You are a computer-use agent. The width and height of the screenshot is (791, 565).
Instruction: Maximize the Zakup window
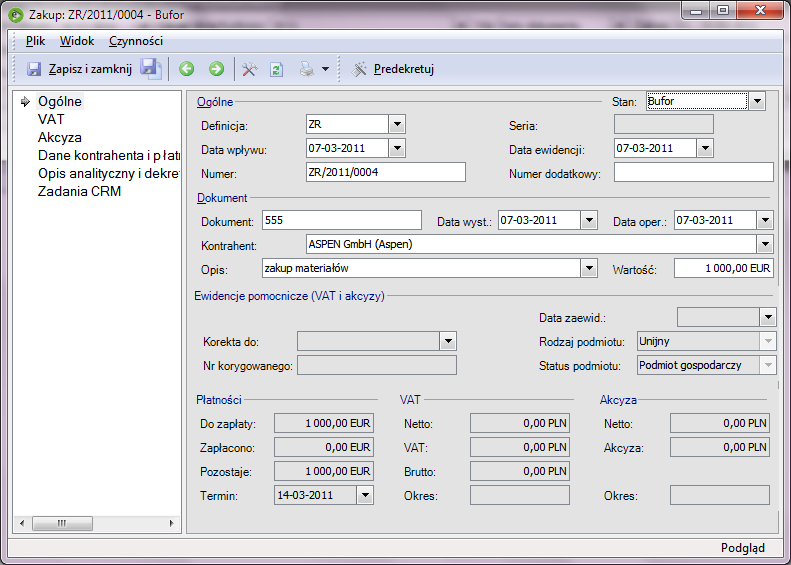click(723, 10)
